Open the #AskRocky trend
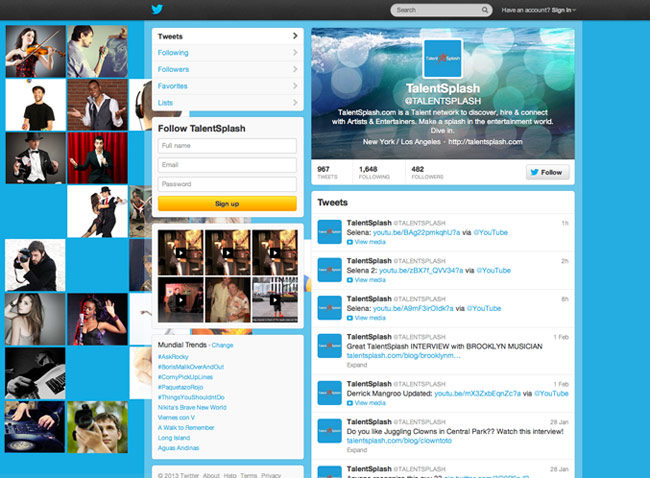650x478 pixels. pyautogui.click(x=173, y=357)
